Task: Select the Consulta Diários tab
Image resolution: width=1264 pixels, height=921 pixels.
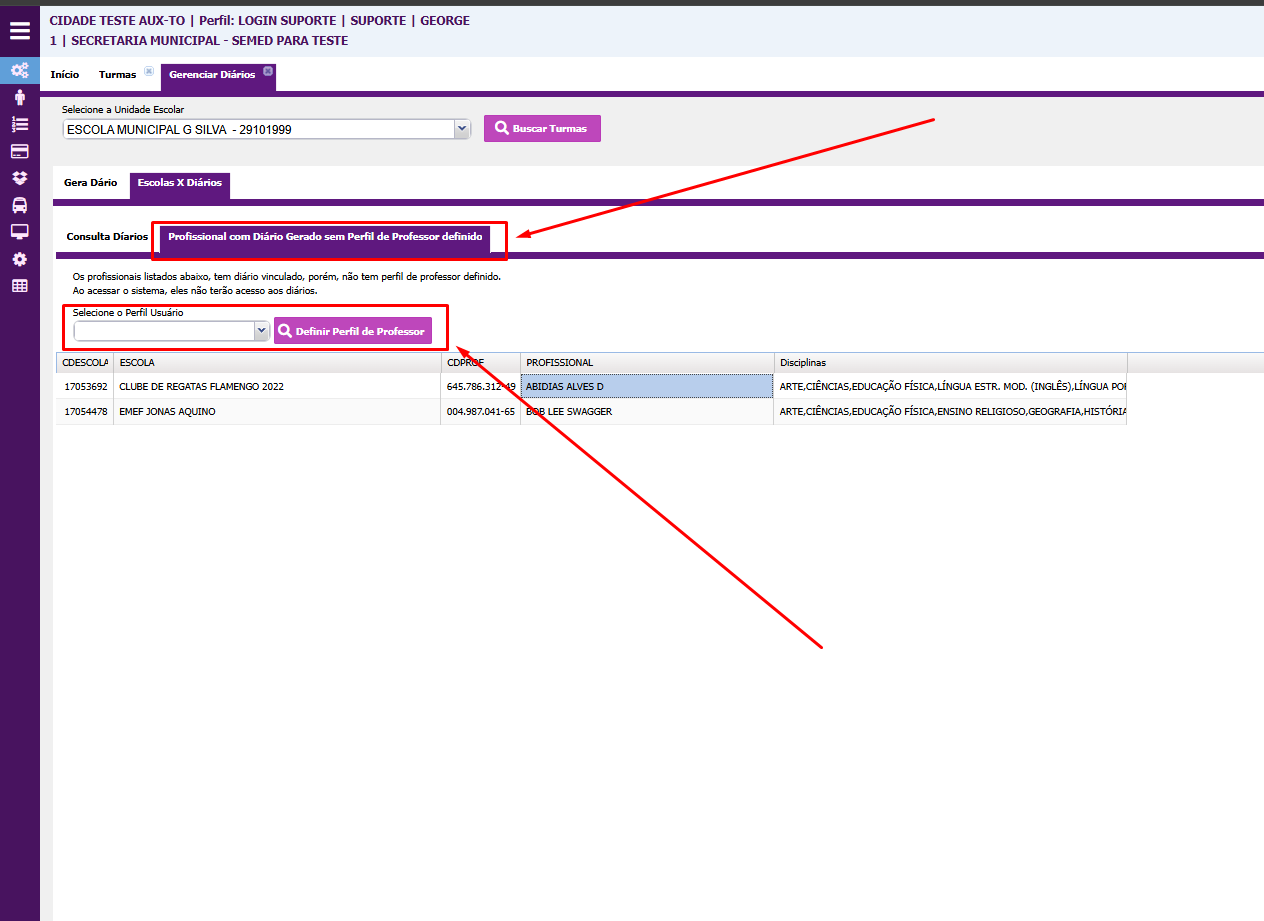Action: (107, 237)
